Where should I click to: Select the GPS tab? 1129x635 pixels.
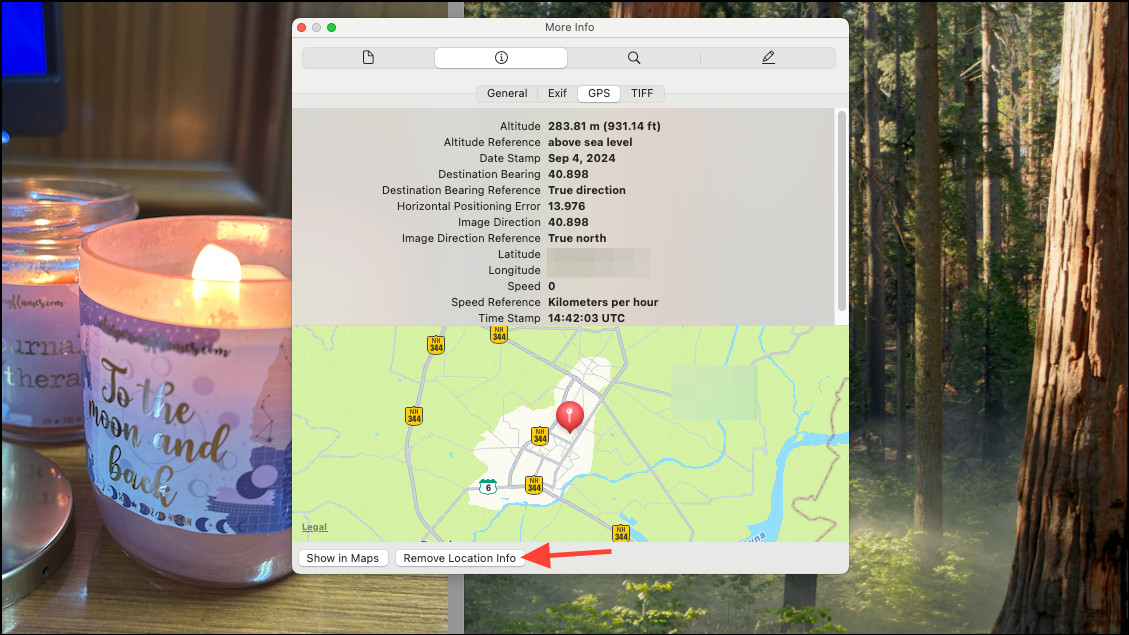tap(598, 93)
